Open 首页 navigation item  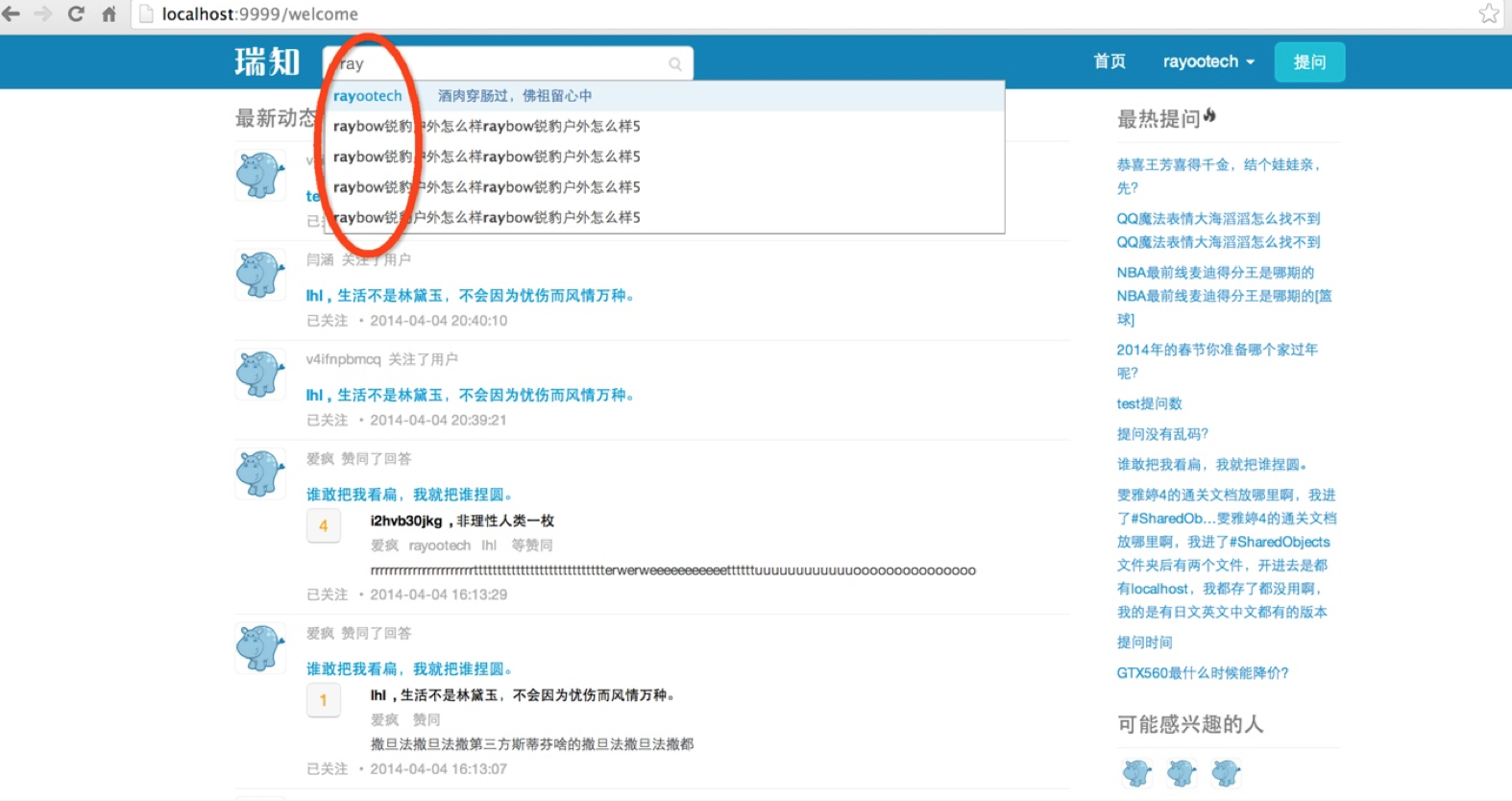(x=1110, y=61)
